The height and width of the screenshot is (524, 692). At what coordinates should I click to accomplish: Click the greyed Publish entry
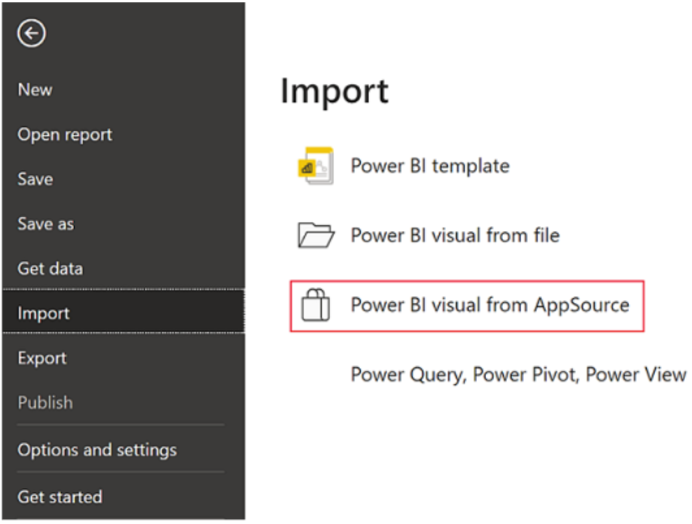click(45, 403)
